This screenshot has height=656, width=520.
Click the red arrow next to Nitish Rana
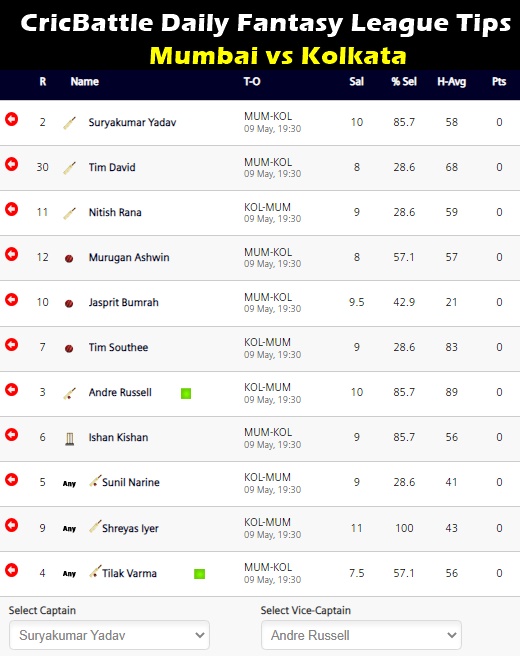tap(12, 209)
